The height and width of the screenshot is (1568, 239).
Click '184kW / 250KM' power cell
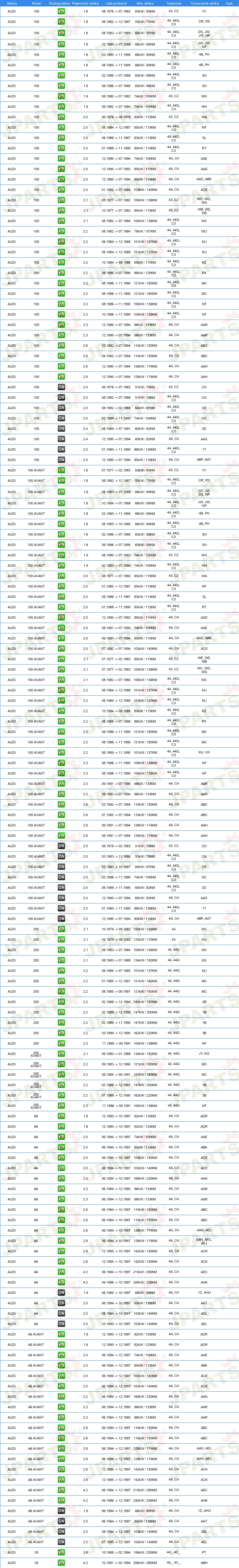click(x=145, y=1552)
